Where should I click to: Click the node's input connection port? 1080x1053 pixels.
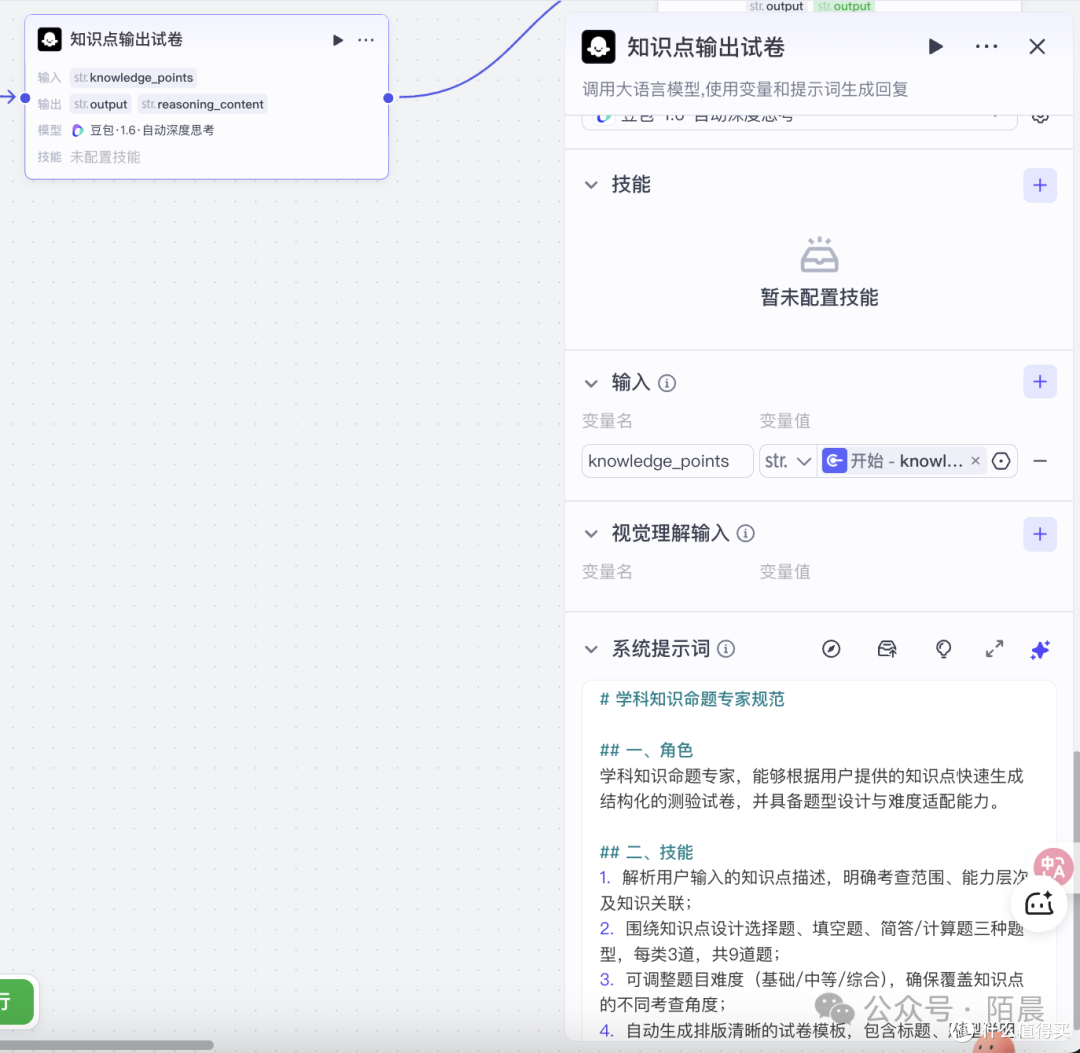(x=25, y=98)
